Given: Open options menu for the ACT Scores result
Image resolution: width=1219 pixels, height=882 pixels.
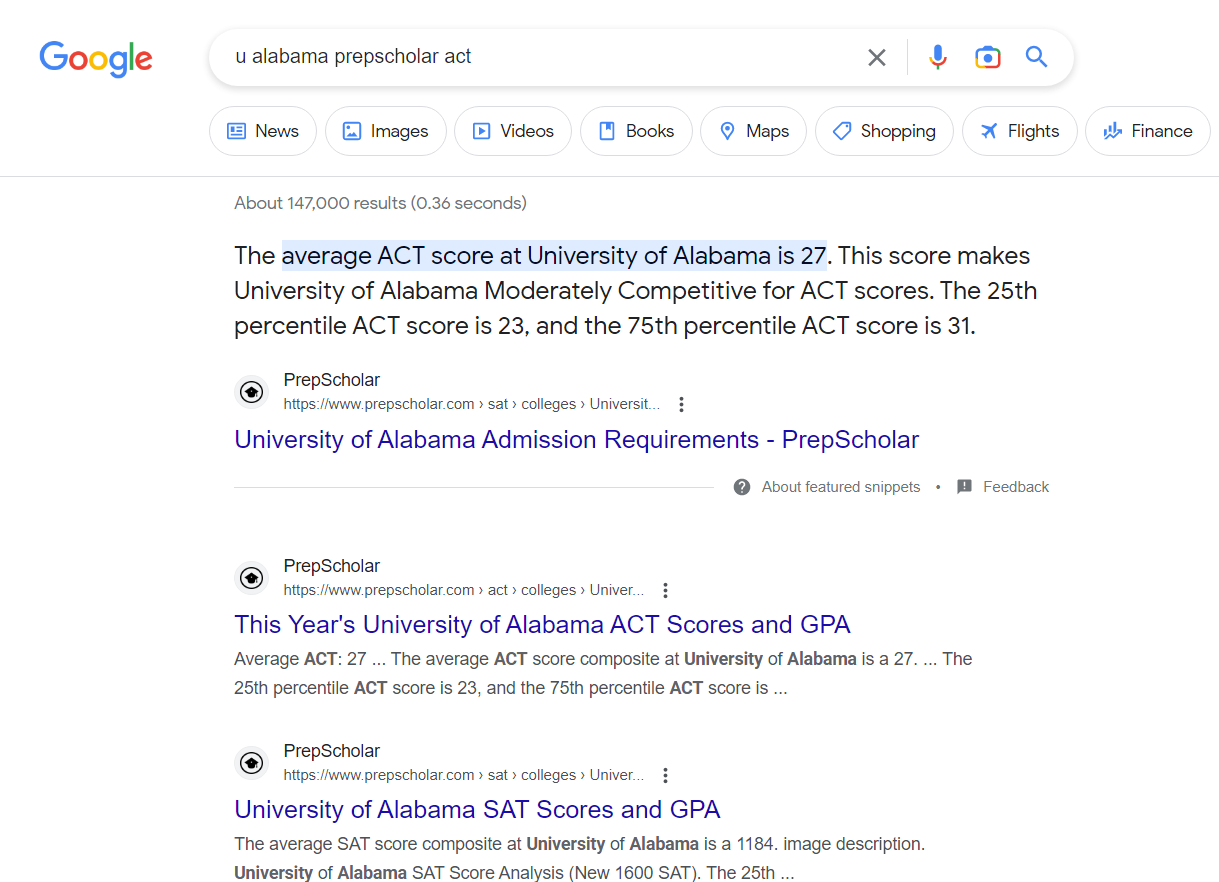Looking at the screenshot, I should pos(665,590).
